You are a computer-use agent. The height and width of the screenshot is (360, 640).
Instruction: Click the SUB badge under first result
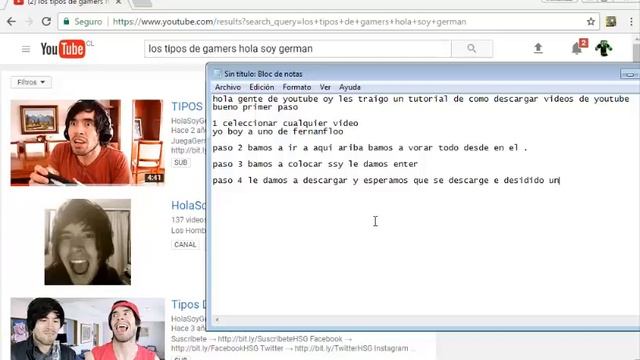(181, 162)
